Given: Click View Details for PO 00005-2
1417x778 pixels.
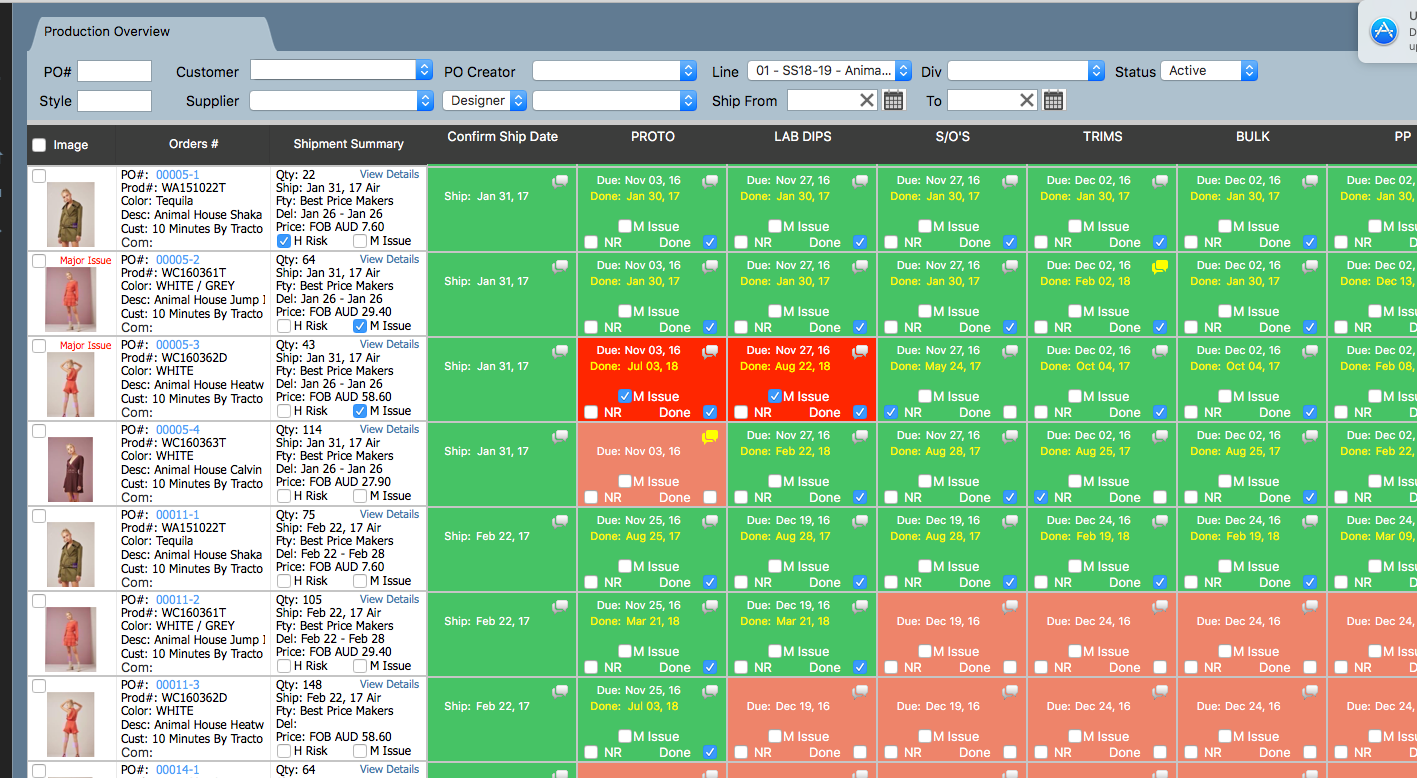Looking at the screenshot, I should point(390,259).
